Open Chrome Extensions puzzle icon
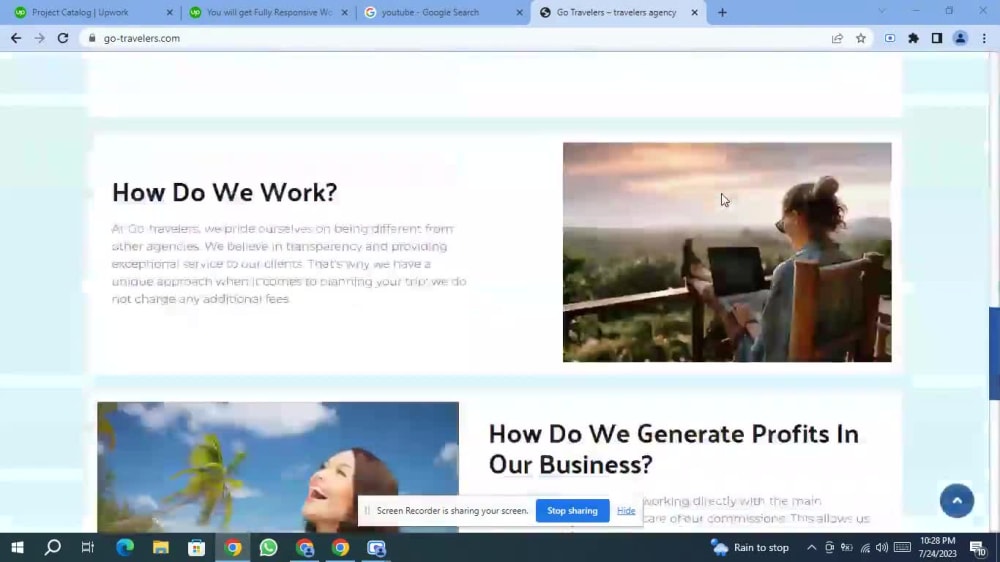The image size is (1000, 562). (x=913, y=38)
